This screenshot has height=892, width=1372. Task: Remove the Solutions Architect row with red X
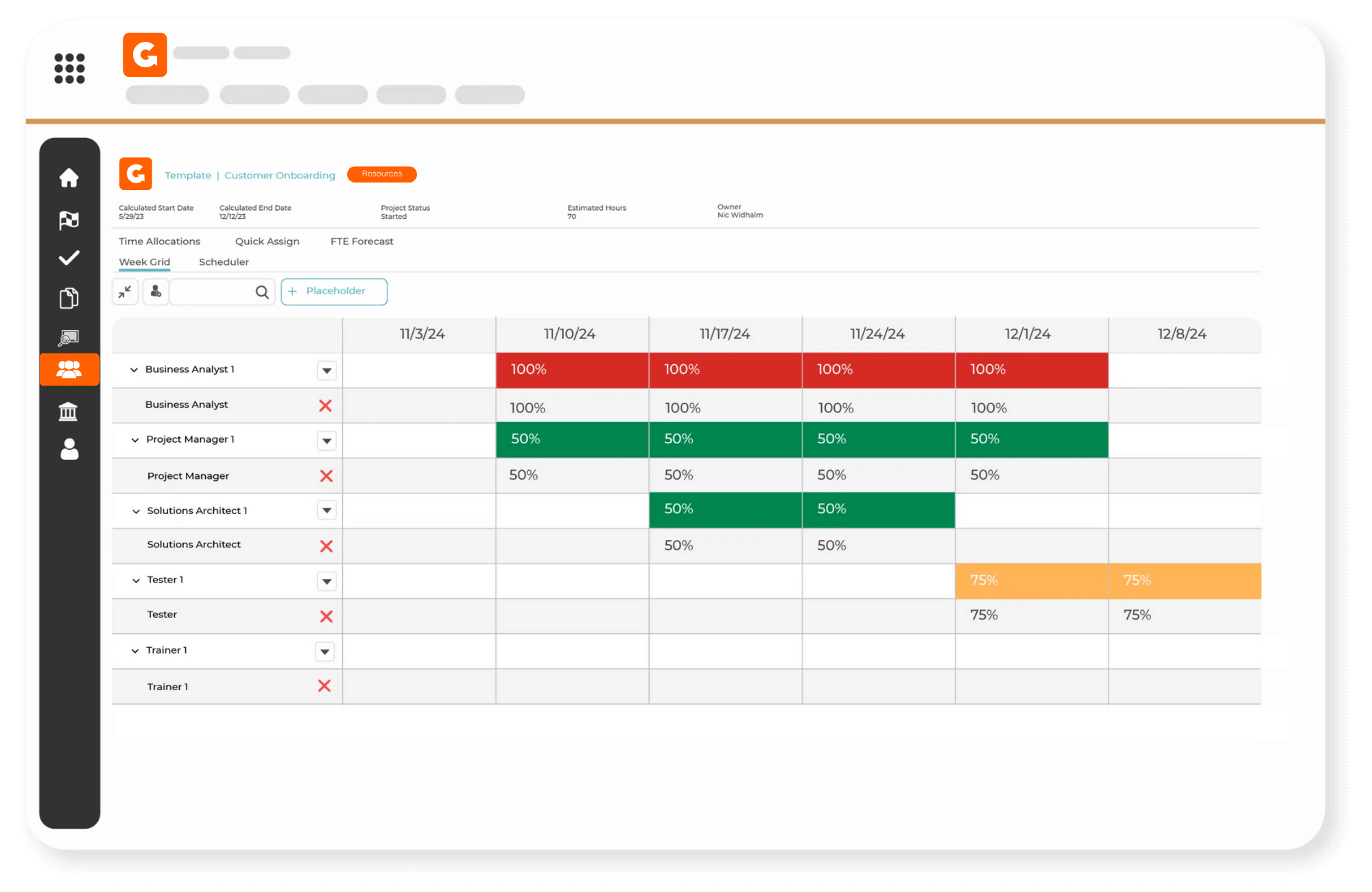tap(326, 546)
